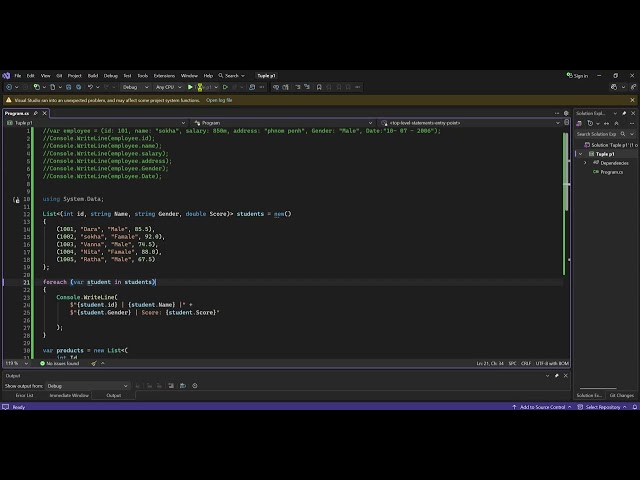Image resolution: width=640 pixels, height=480 pixels.
Task: Close the Output panel
Action: [566, 376]
